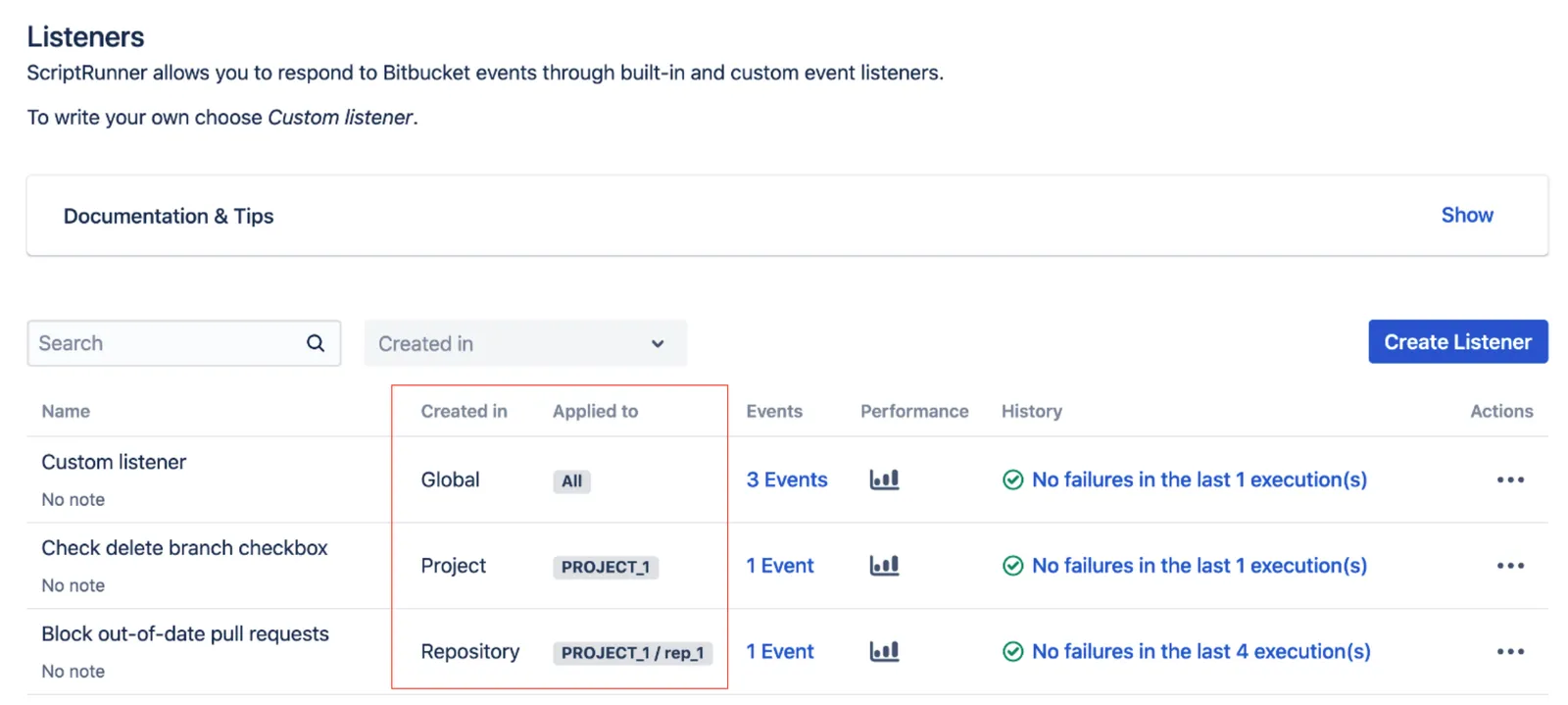
Task: Click the Performance column header
Action: (914, 412)
